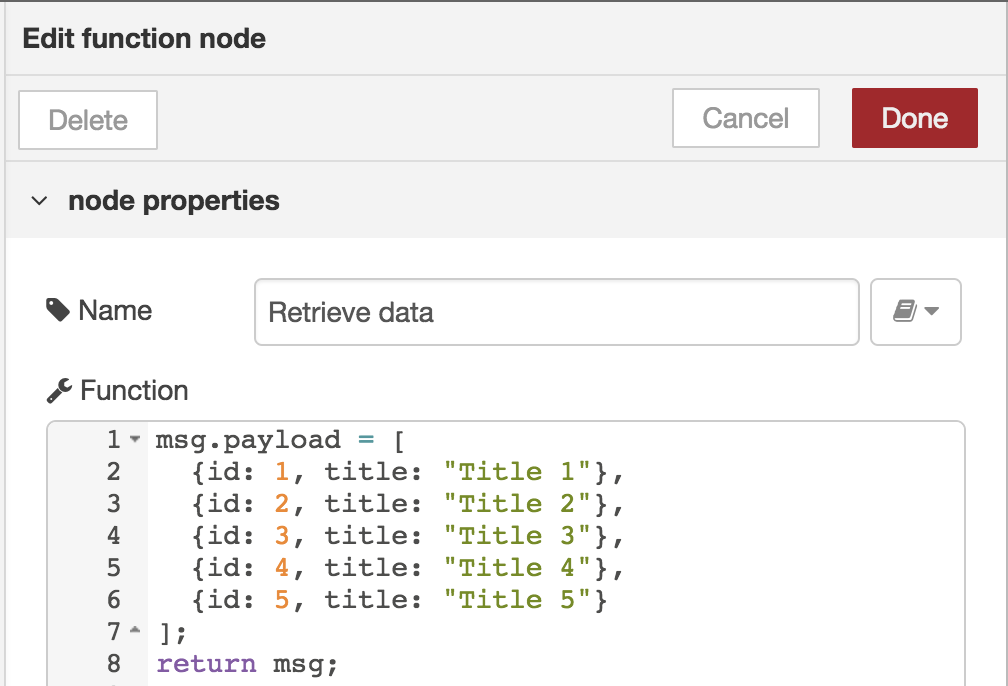Fold code at line 1 arrow
The image size is (1008, 686).
click(x=134, y=440)
